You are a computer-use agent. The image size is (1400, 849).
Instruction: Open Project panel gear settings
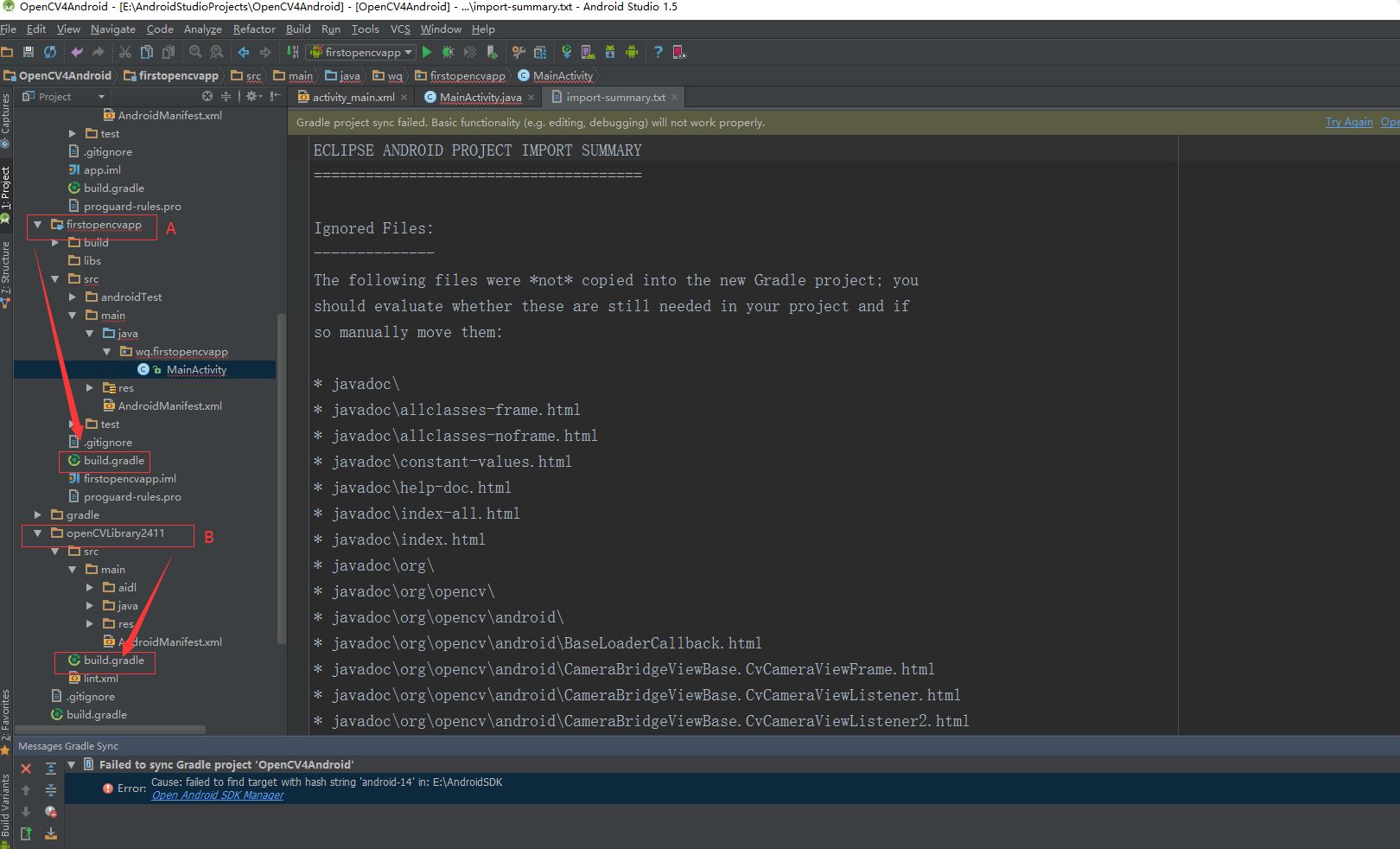pos(253,96)
